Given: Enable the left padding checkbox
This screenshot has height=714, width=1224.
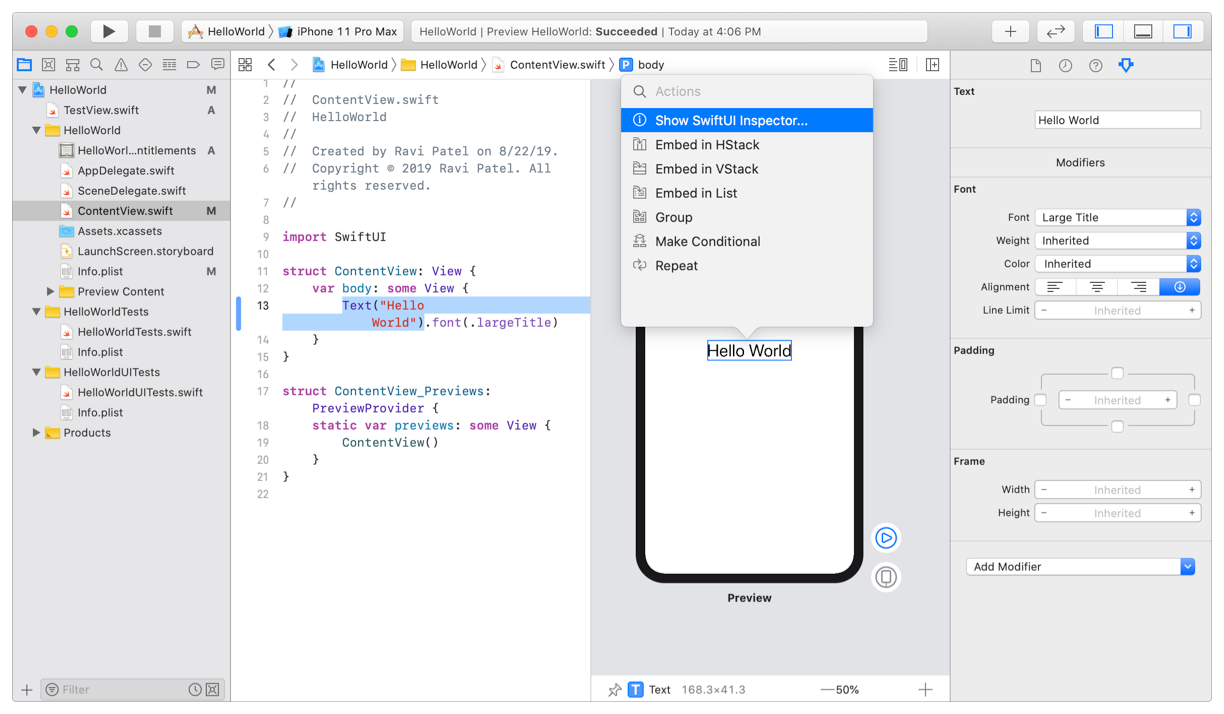Looking at the screenshot, I should (x=1041, y=400).
